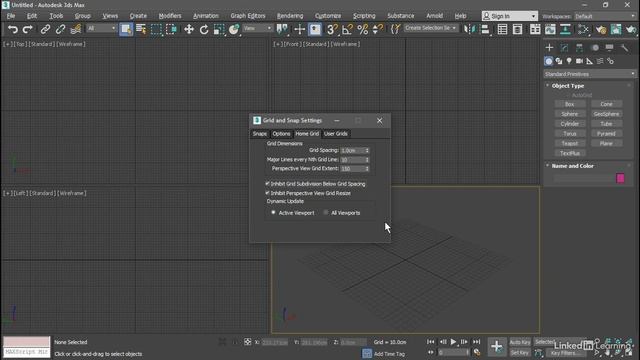Screen dimensions: 640x360
Task: Open the selection filter All dropdown
Action: [101, 28]
